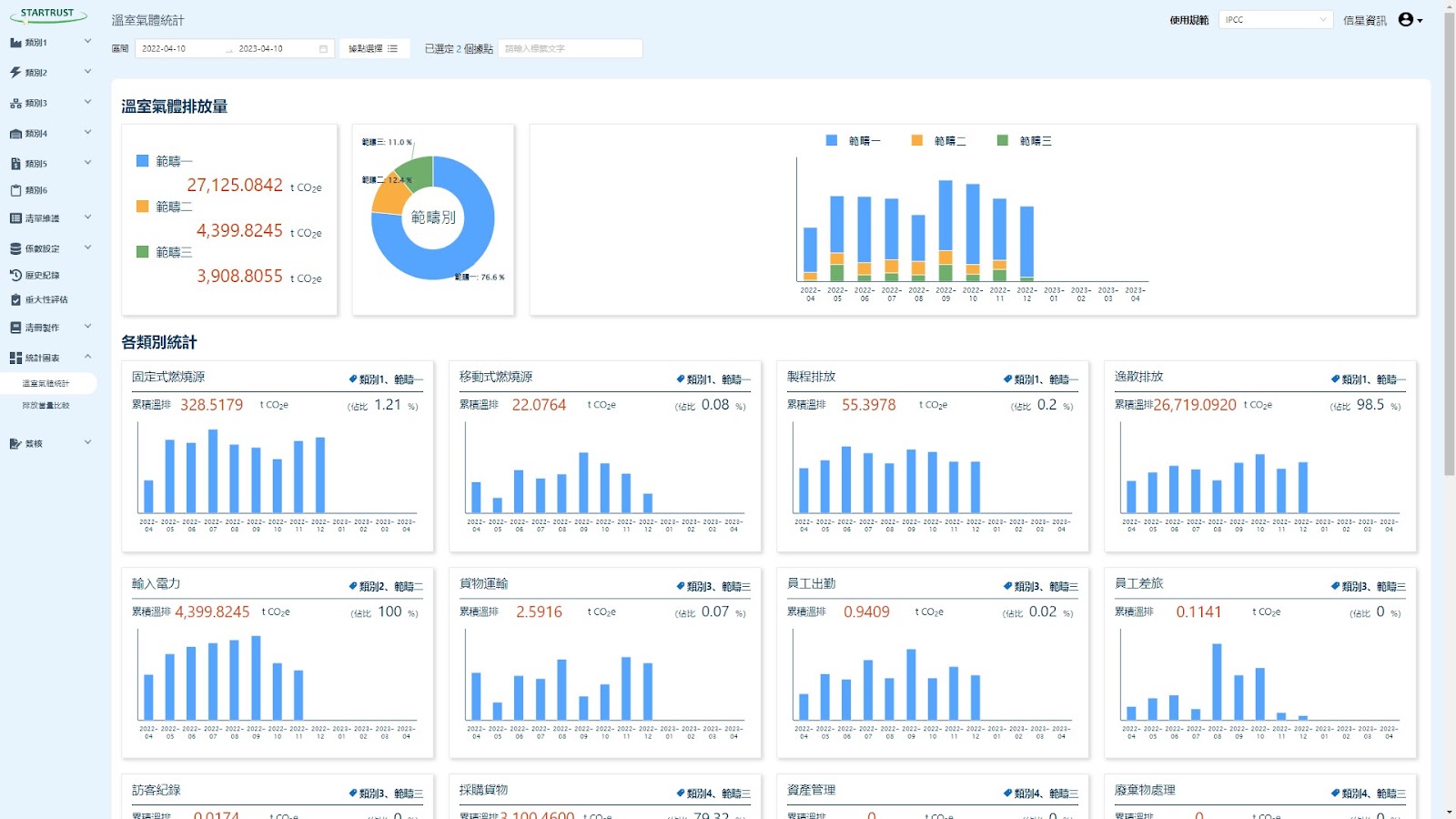This screenshot has height=819, width=1456.
Task: Open the user account caret menu
Action: coord(1421,21)
